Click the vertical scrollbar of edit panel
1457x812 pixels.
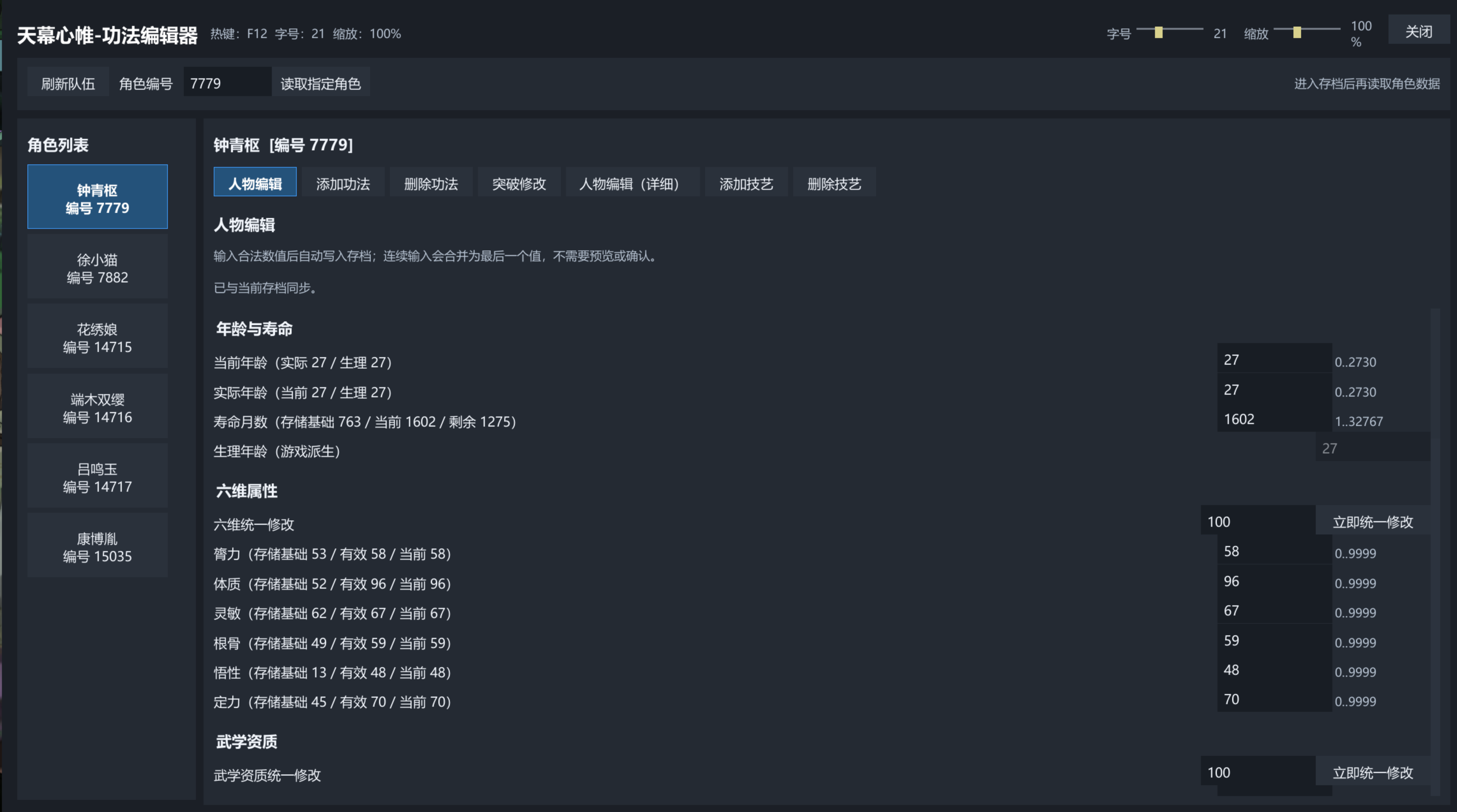click(1435, 551)
